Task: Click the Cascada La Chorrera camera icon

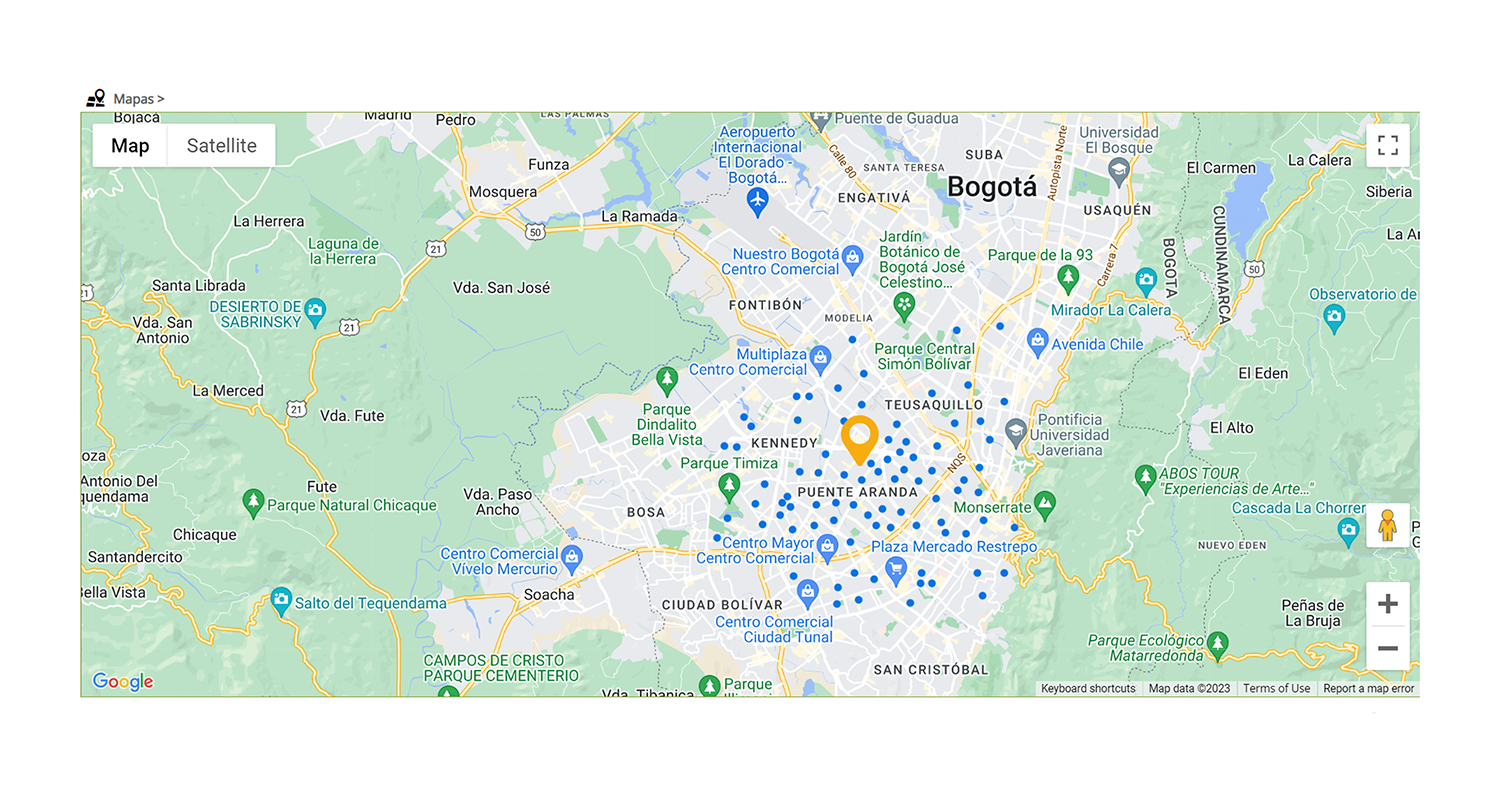Action: 1350,530
